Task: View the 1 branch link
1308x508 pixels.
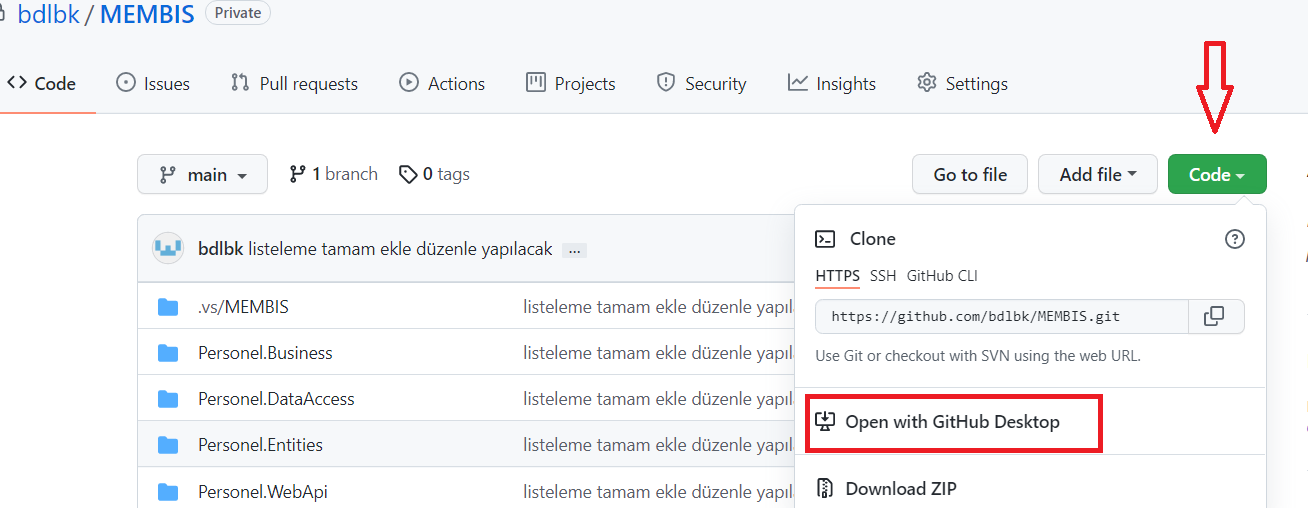Action: (x=333, y=174)
